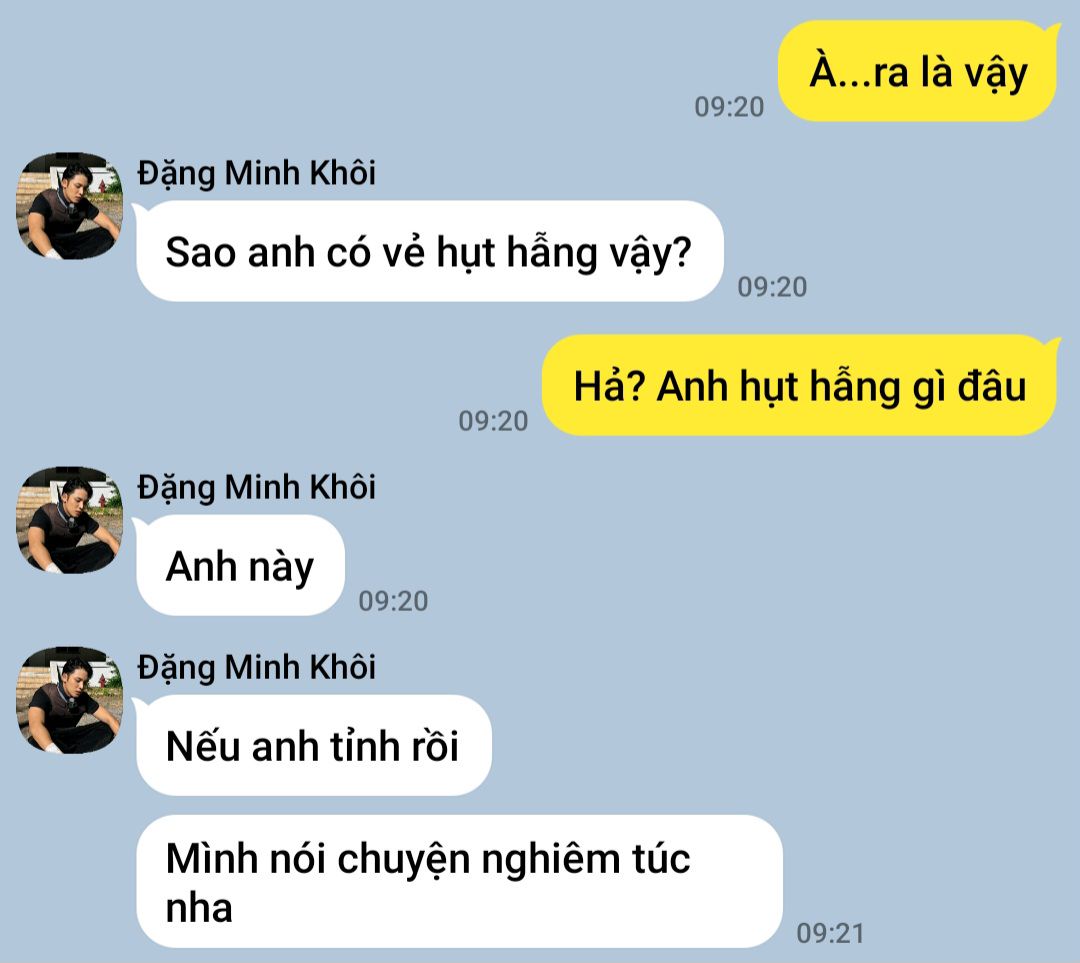
Task: Tap the 09:21 timestamp at the bottom
Action: click(x=830, y=933)
